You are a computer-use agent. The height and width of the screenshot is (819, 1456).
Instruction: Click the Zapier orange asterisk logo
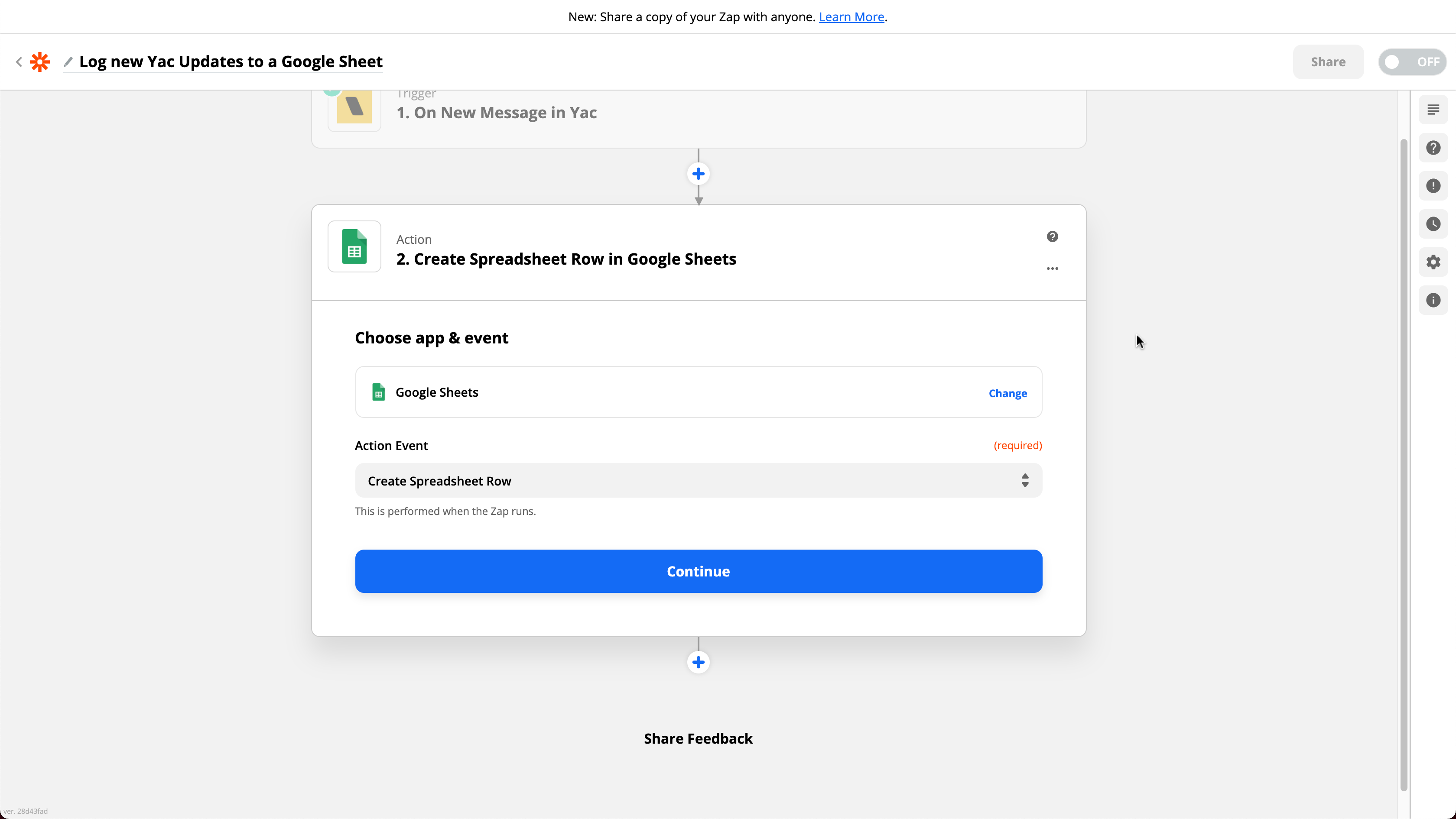(39, 62)
